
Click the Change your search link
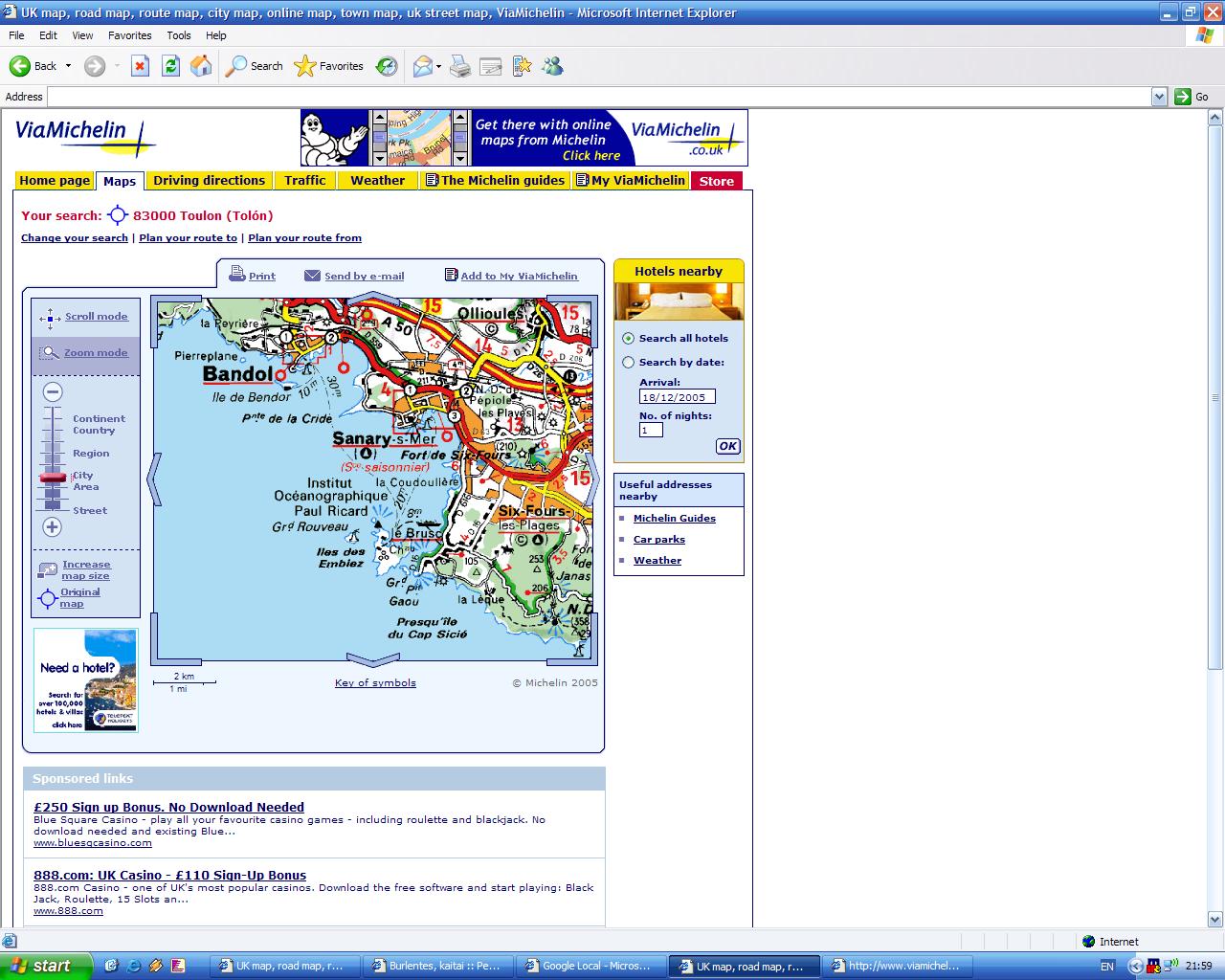(x=75, y=238)
